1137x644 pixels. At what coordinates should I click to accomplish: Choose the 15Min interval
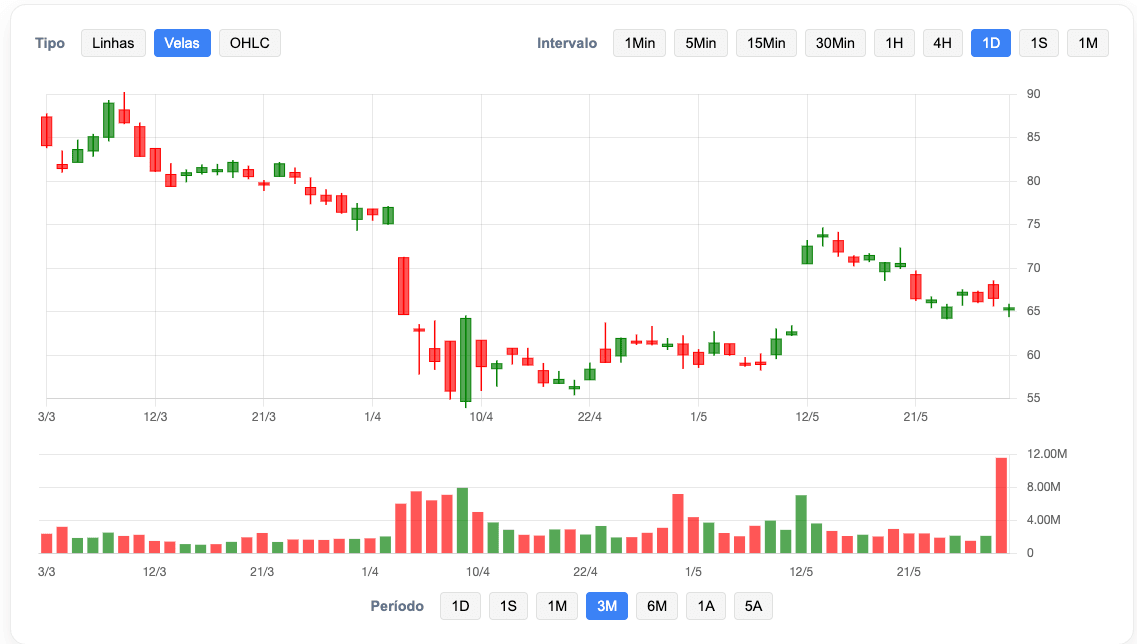[766, 43]
